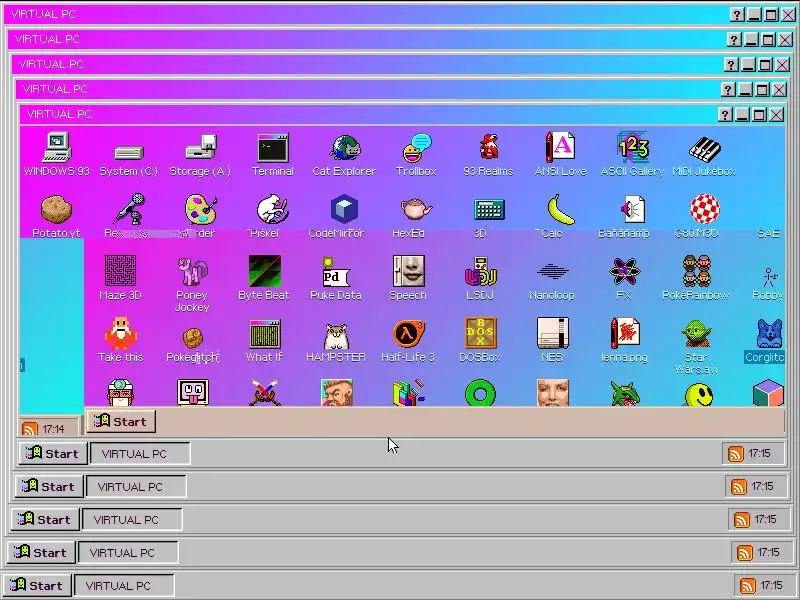Image resolution: width=800 pixels, height=600 pixels.
Task: Launch the Terminal icon
Action: point(273,147)
